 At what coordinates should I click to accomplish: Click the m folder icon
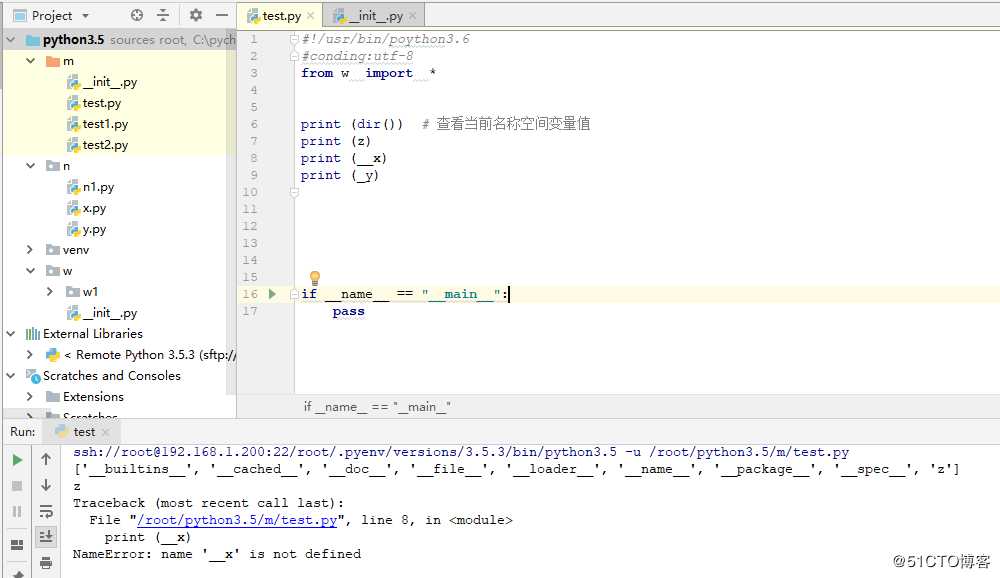click(53, 61)
